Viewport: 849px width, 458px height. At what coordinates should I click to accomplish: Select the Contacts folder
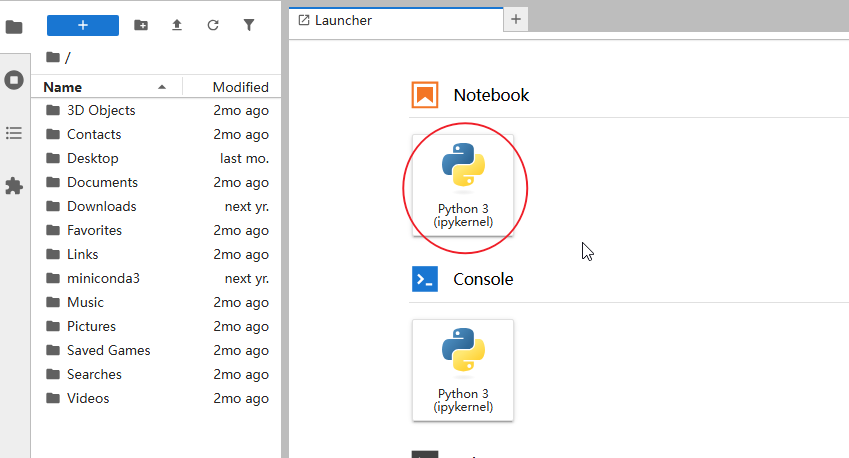point(156,134)
